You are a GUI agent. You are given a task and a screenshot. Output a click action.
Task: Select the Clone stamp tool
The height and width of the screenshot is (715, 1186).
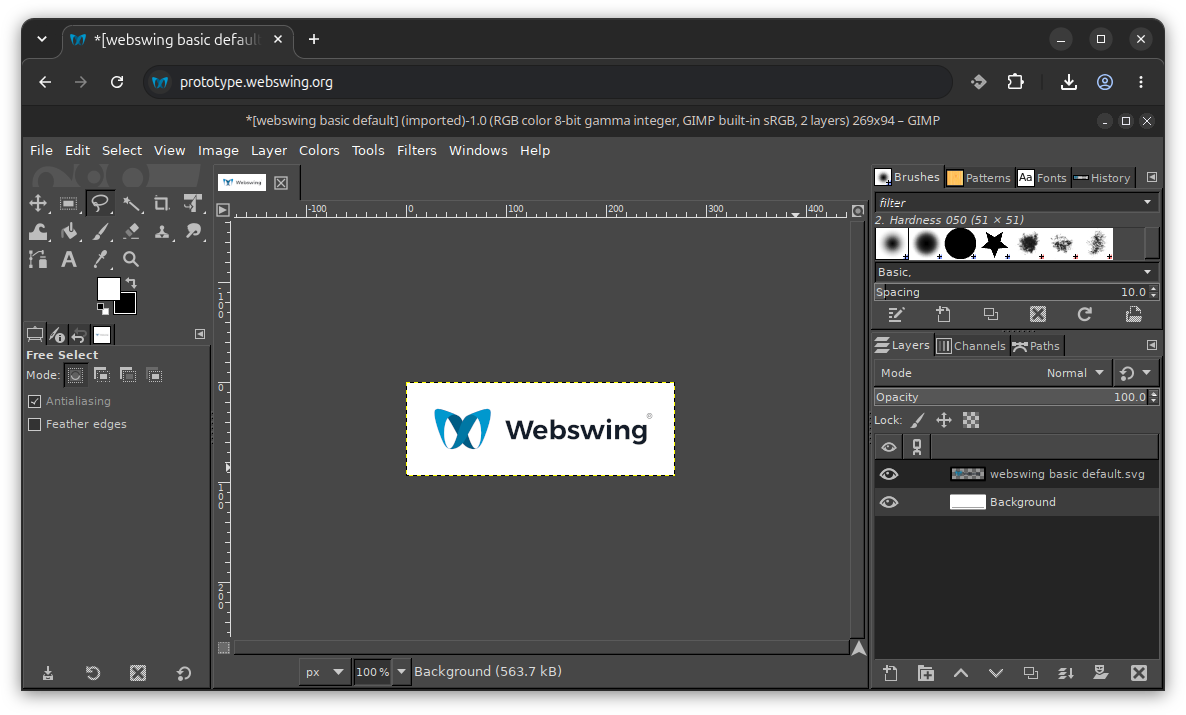[162, 232]
